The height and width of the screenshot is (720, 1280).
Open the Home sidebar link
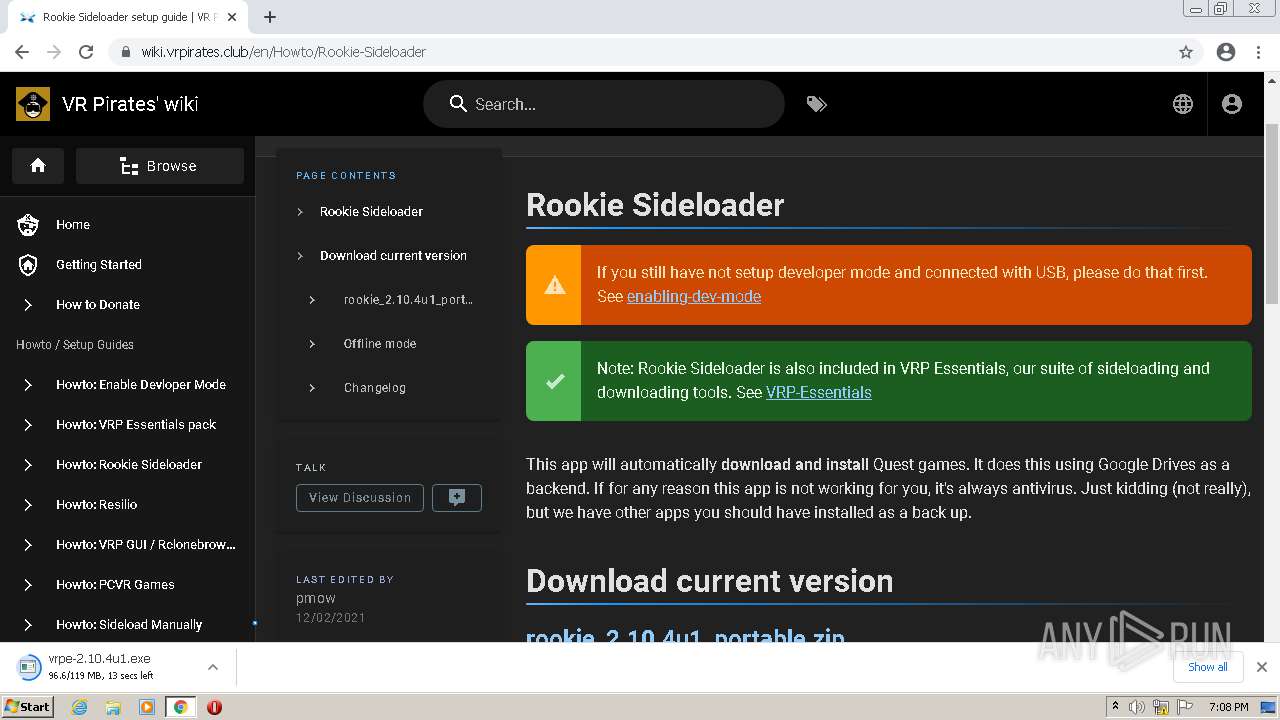click(128, 225)
